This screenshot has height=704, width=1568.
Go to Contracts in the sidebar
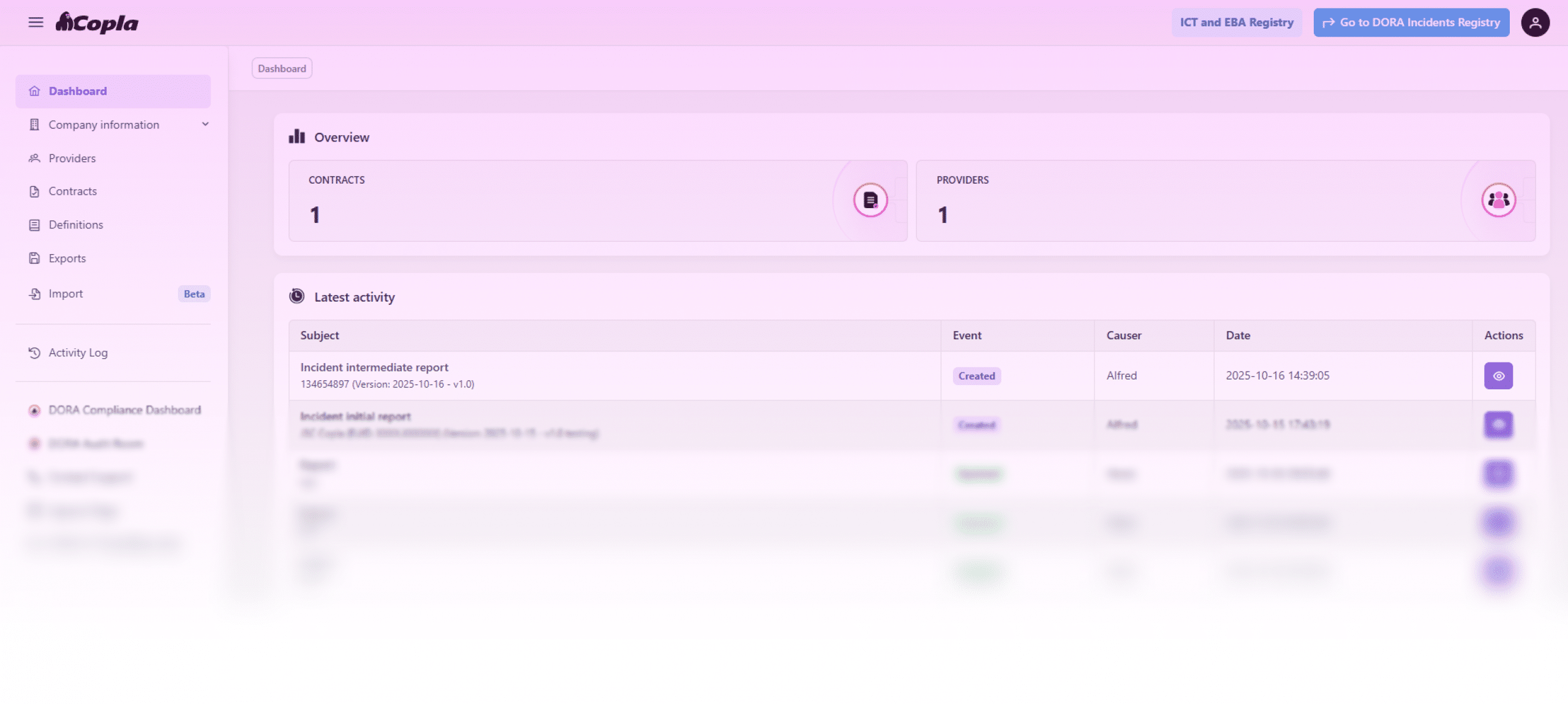coord(72,192)
